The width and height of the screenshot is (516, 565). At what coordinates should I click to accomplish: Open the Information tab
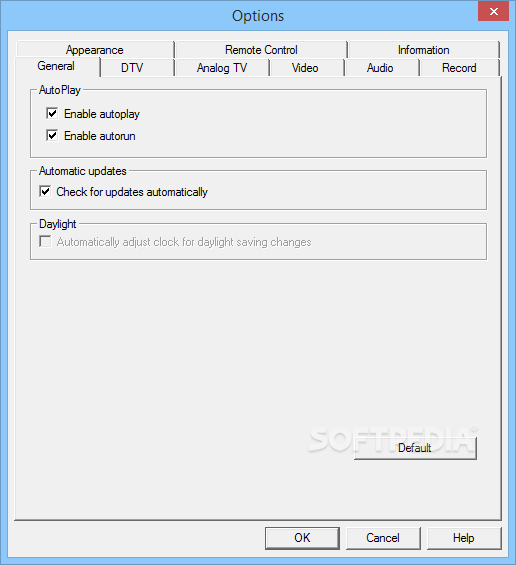[x=423, y=50]
